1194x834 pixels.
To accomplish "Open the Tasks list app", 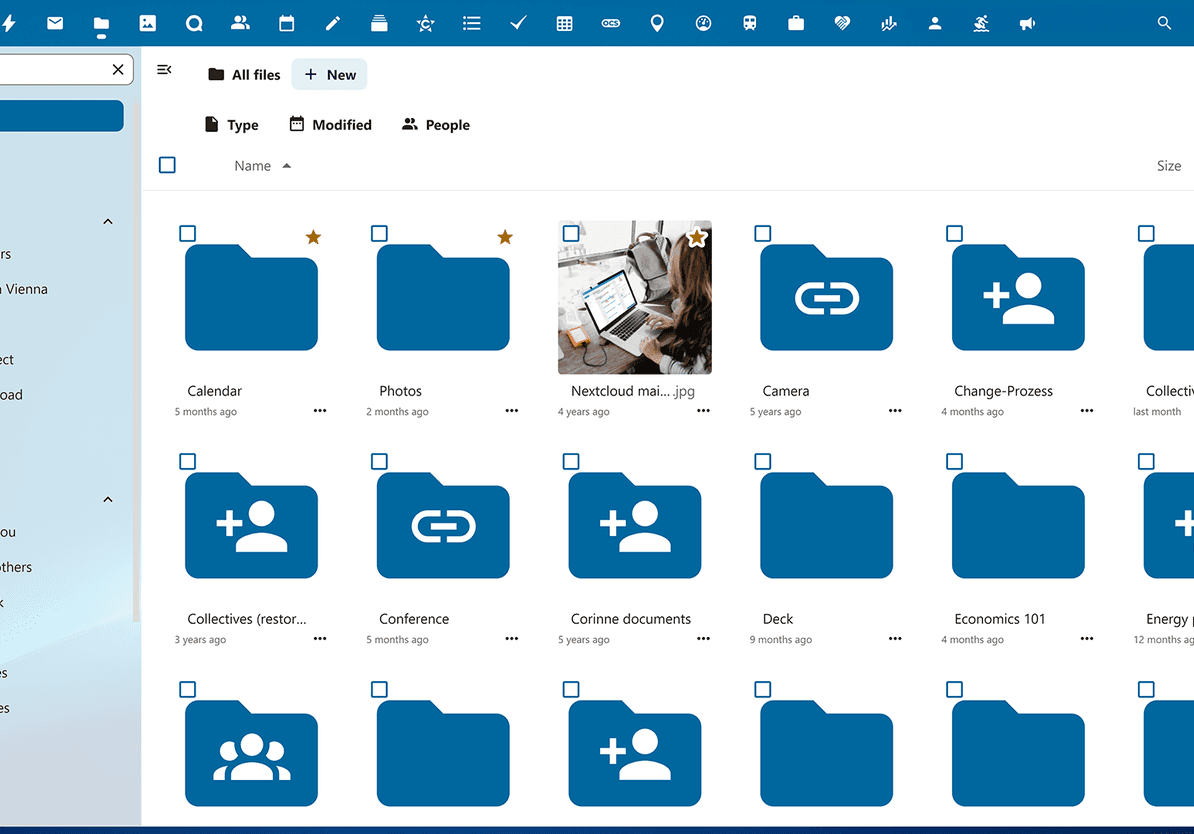I will coord(472,24).
